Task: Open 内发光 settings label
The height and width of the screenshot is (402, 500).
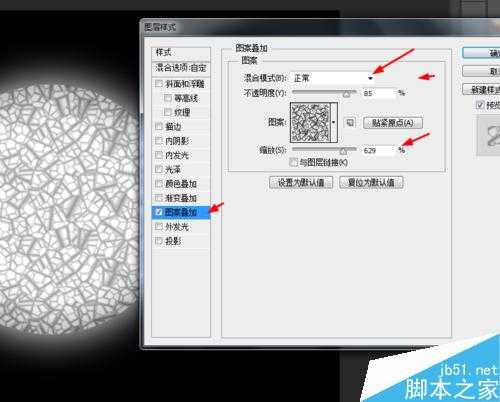Action: pyautogui.click(x=177, y=155)
